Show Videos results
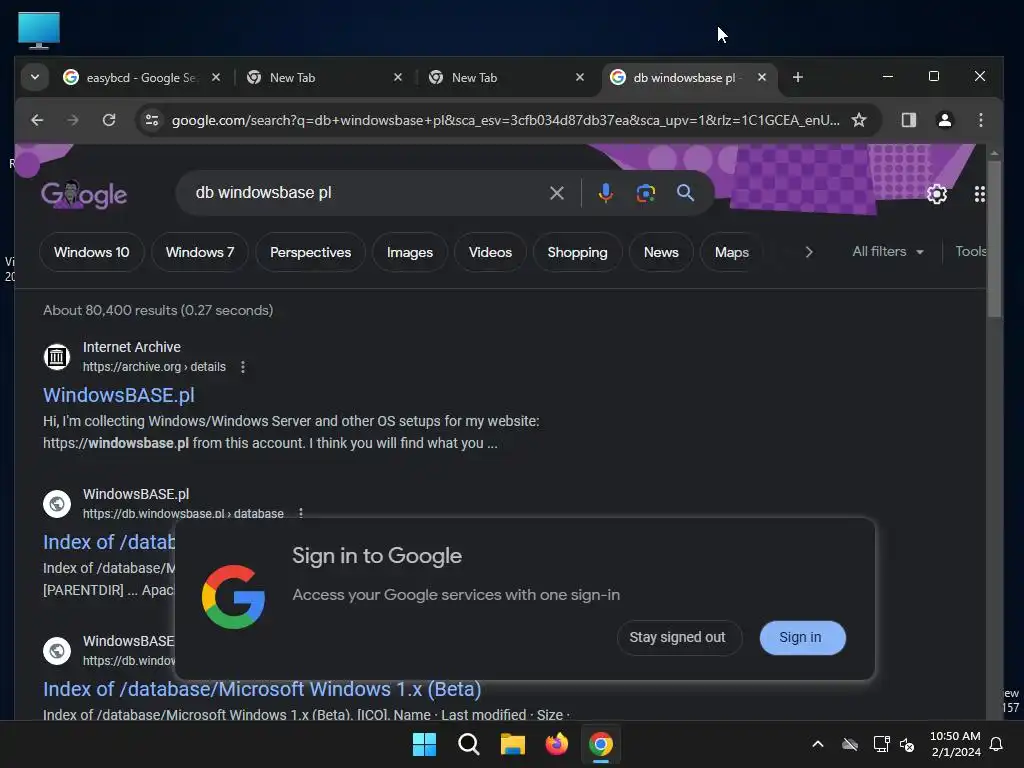The width and height of the screenshot is (1024, 768). (x=490, y=252)
